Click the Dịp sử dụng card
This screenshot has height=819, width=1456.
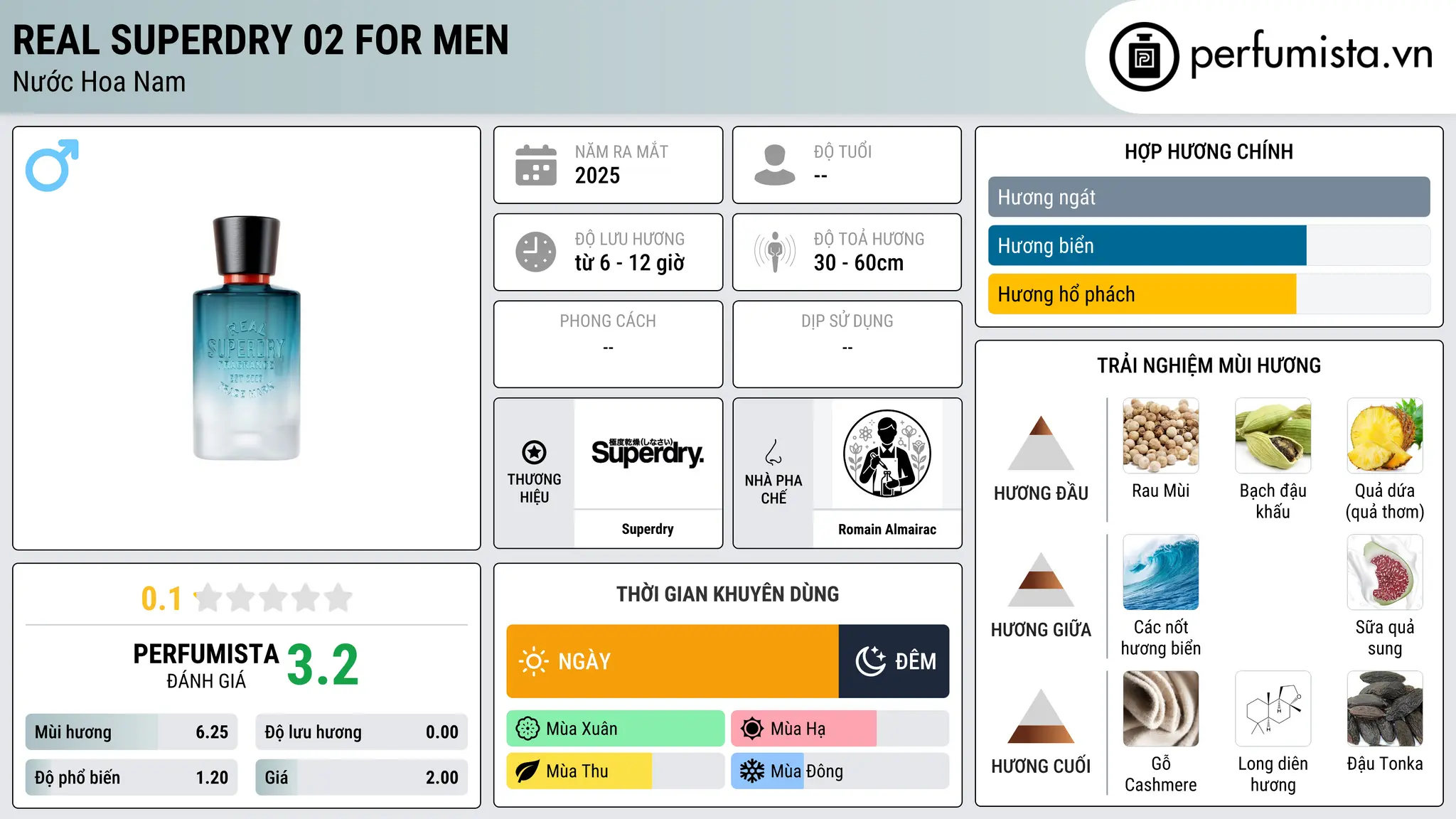(847, 344)
